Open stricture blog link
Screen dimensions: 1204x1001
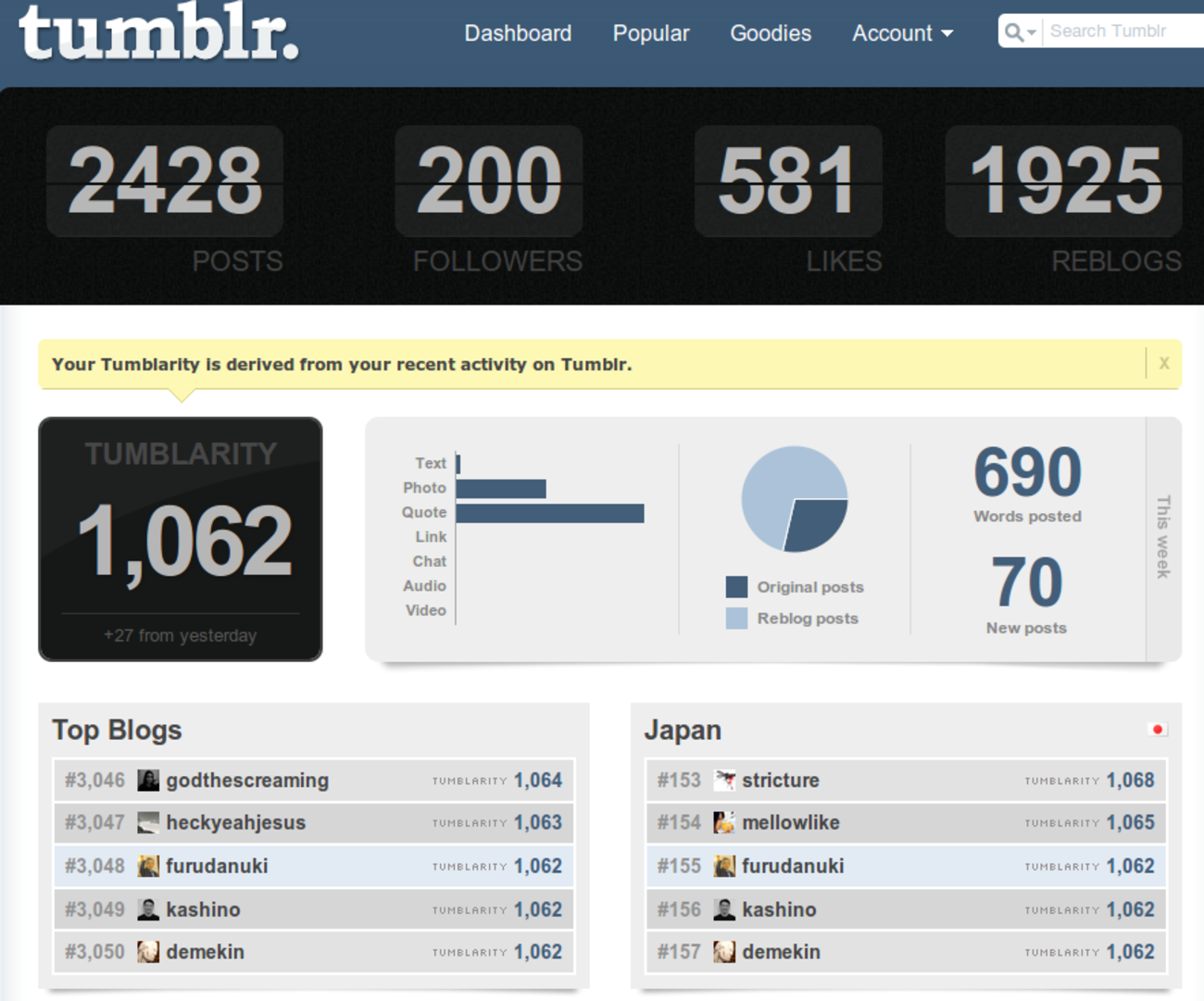(x=781, y=781)
